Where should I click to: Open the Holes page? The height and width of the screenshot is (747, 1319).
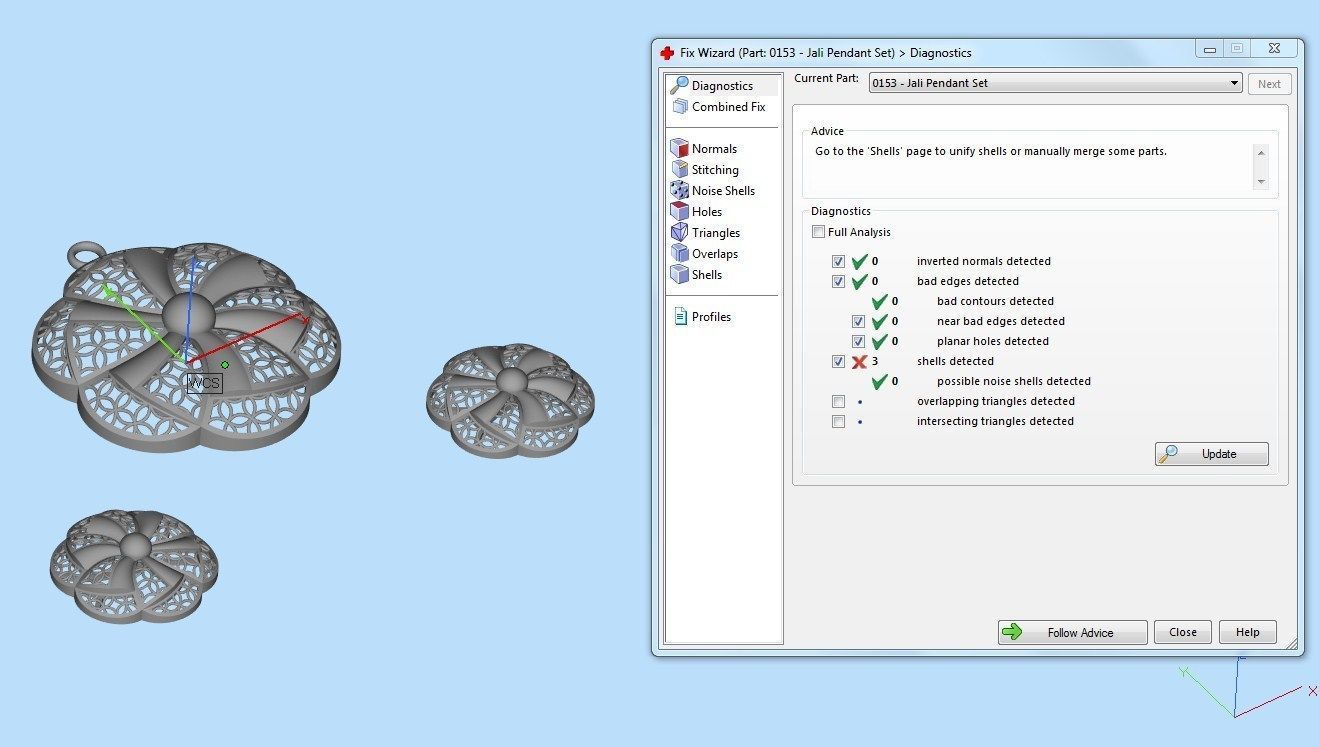click(707, 212)
